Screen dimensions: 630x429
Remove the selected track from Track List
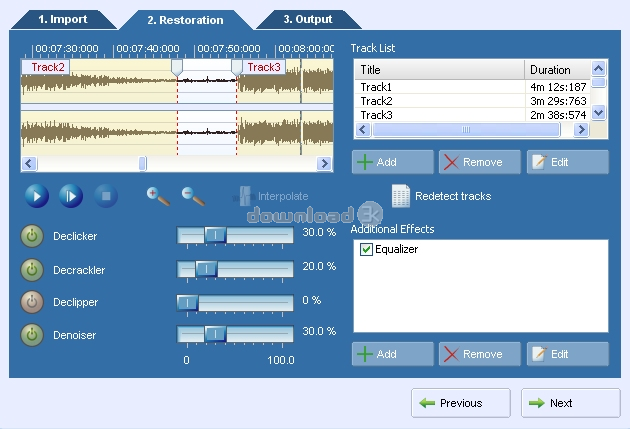click(x=480, y=162)
